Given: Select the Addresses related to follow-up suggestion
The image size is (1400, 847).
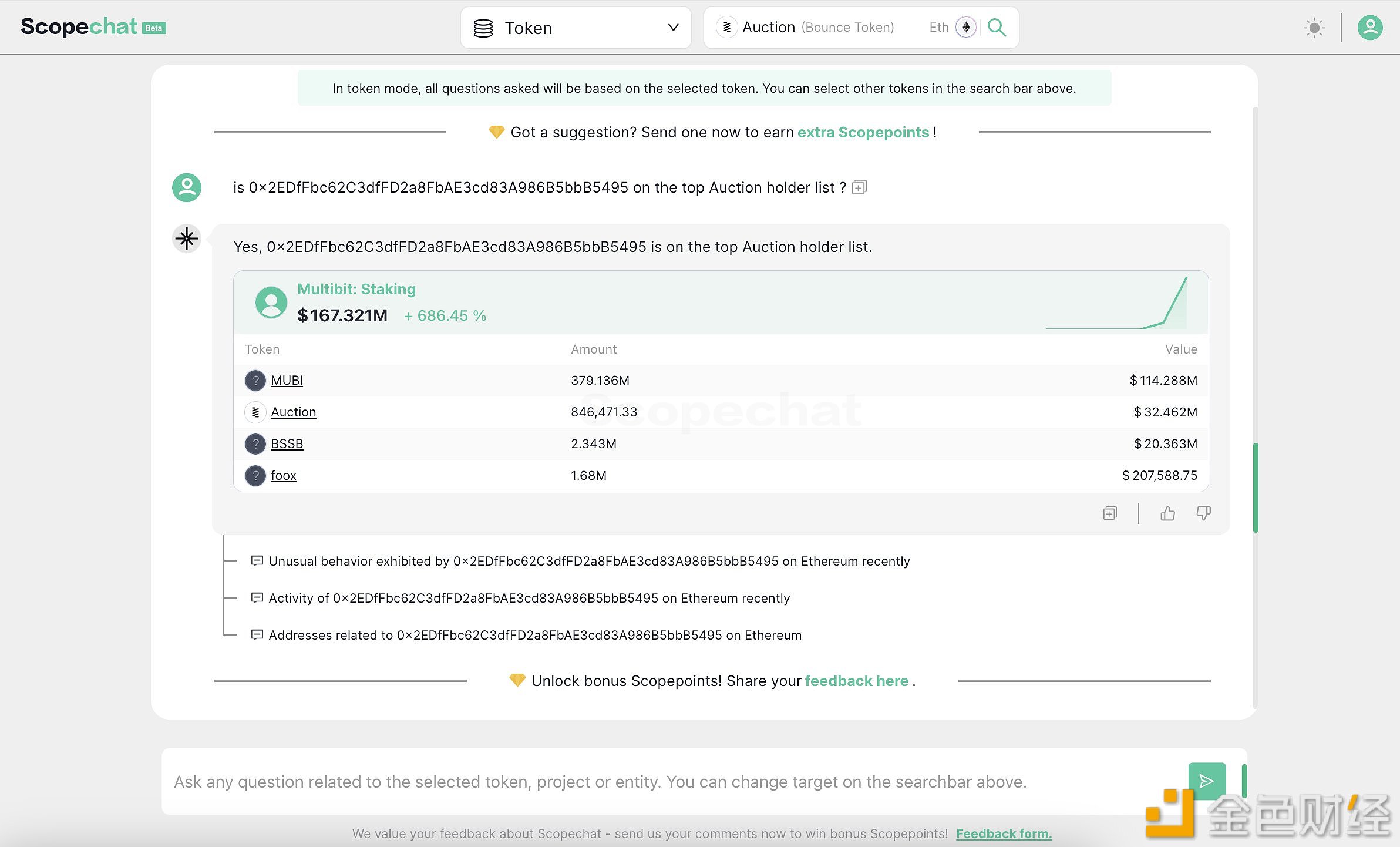Looking at the screenshot, I should [x=535, y=635].
